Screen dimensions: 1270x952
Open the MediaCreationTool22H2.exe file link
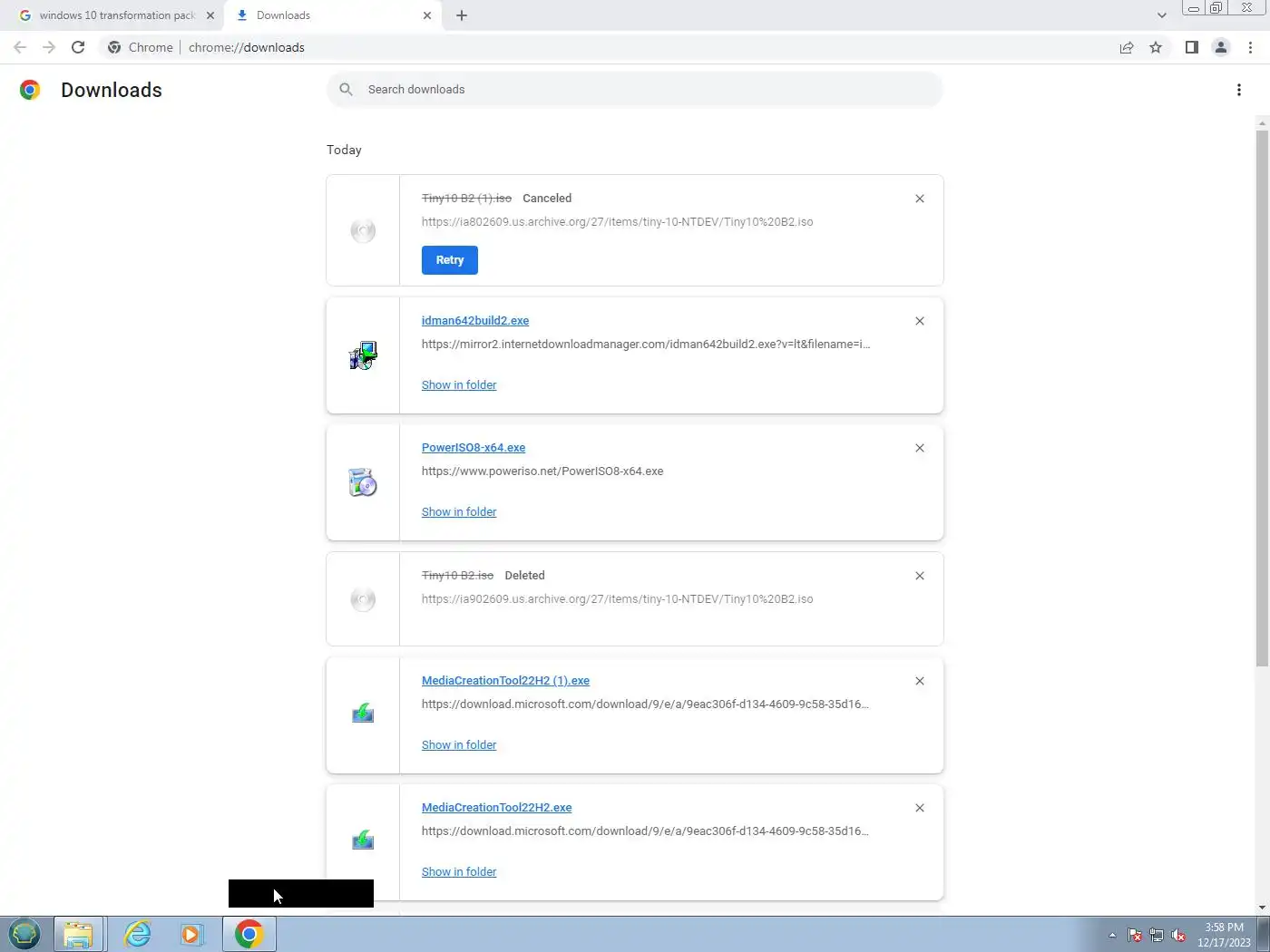tap(496, 808)
